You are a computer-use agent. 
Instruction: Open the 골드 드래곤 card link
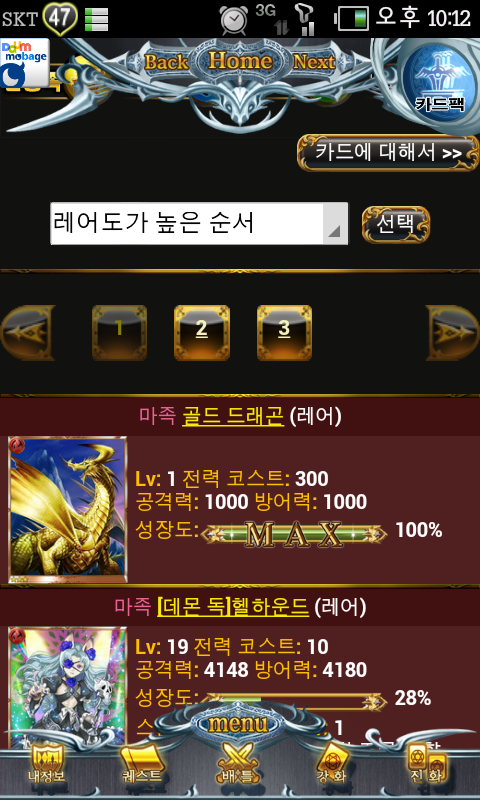232,417
